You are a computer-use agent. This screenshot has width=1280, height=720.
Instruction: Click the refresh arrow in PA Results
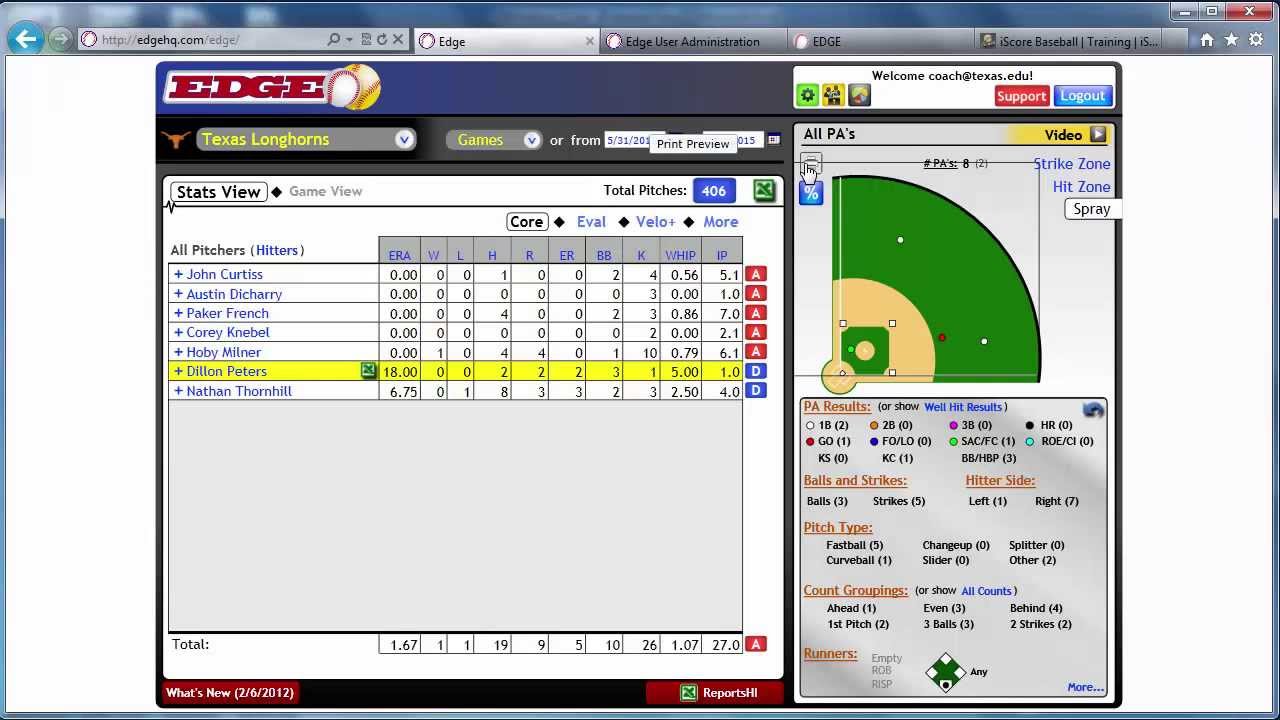tap(1093, 410)
